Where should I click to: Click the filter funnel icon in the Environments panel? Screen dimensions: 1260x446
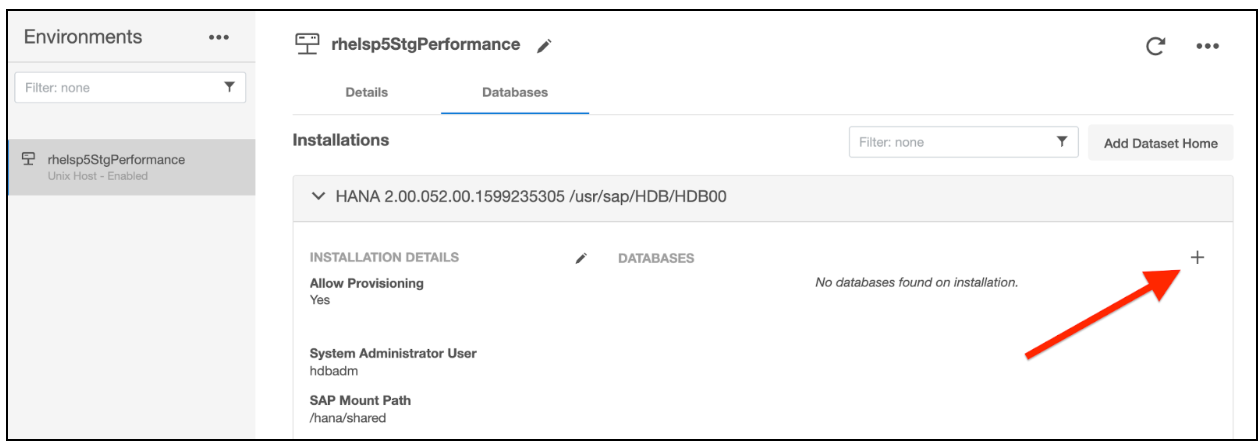228,88
